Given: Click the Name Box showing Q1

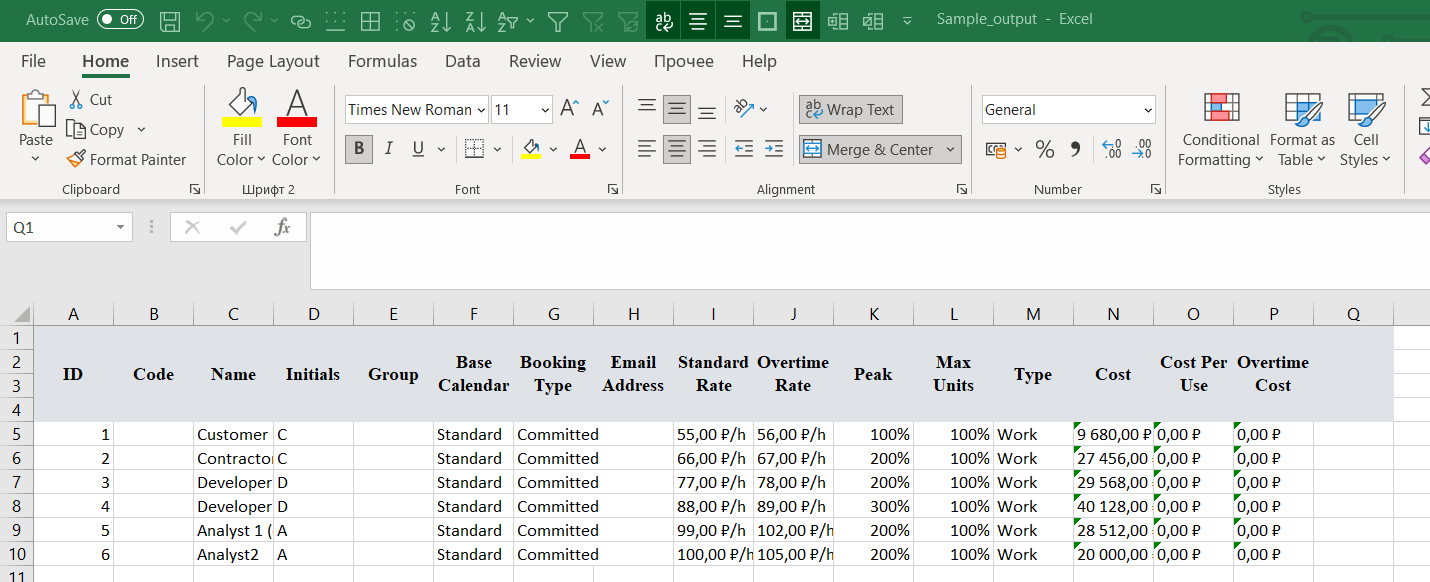Looking at the screenshot, I should click(x=60, y=227).
